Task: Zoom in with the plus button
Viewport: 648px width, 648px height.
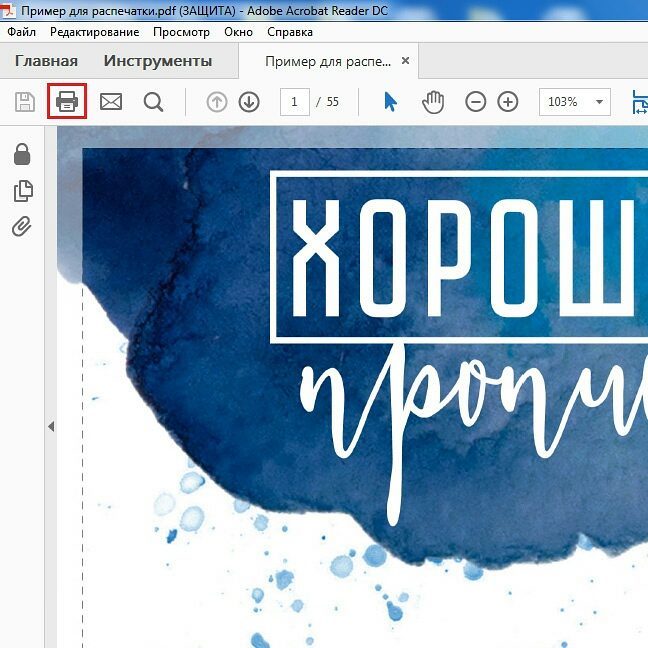Action: (508, 102)
